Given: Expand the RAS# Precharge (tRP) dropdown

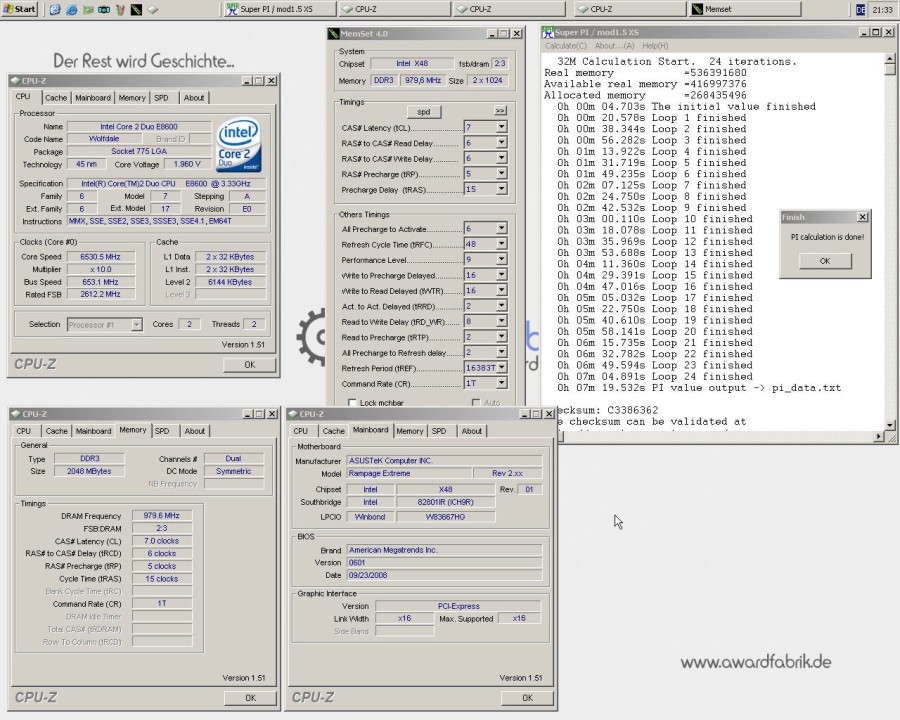Looking at the screenshot, I should point(501,173).
